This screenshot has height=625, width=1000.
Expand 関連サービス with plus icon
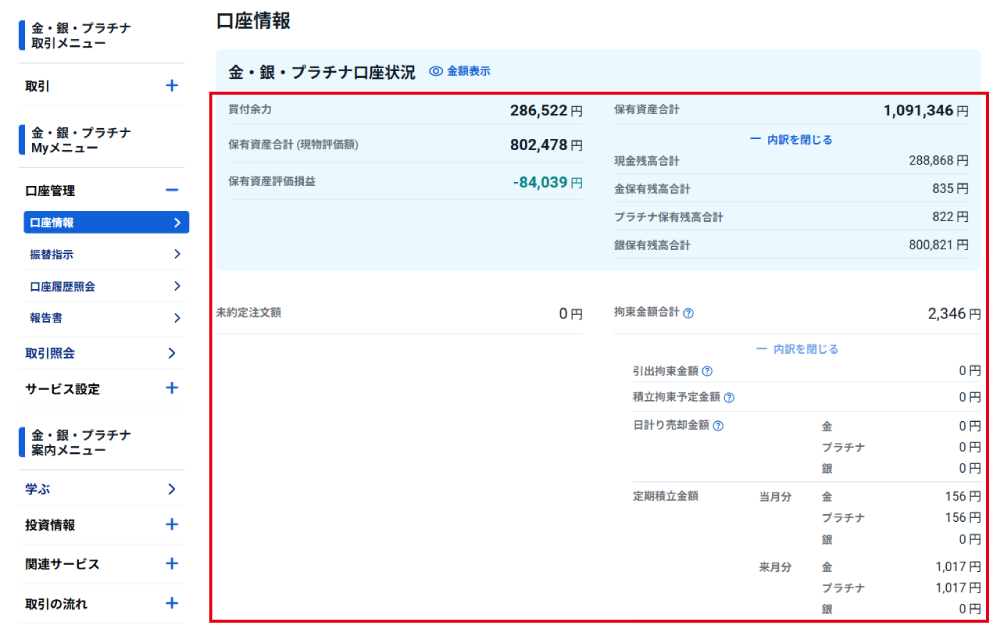(x=172, y=564)
